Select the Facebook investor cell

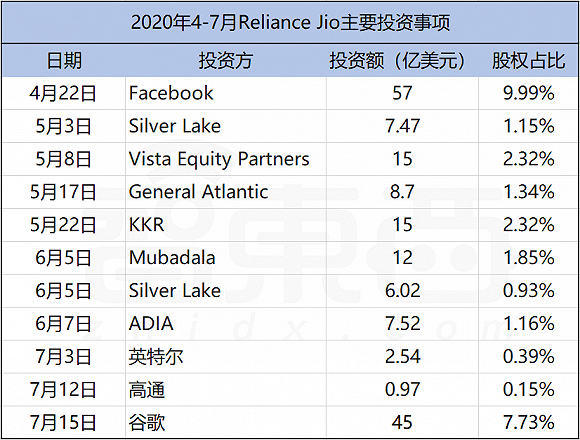point(226,93)
